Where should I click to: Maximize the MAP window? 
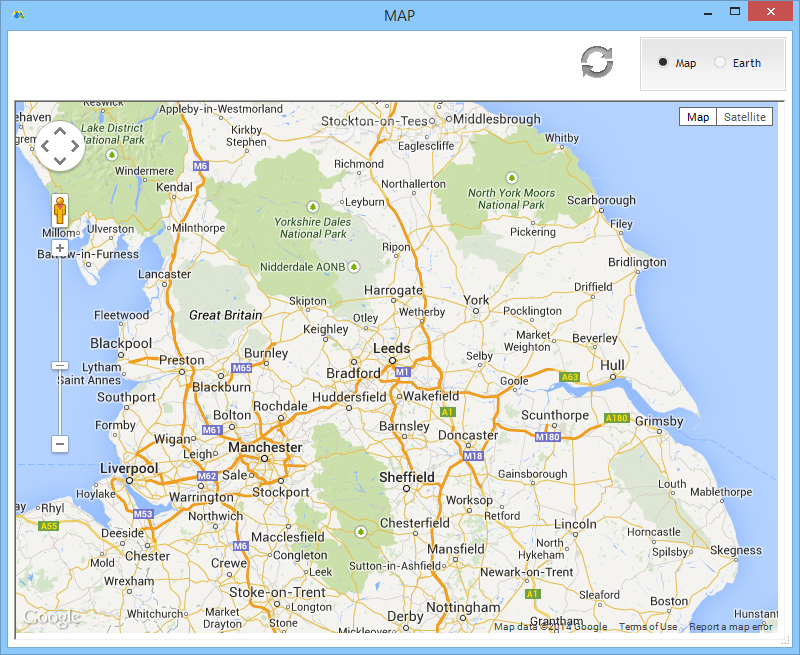[x=735, y=11]
